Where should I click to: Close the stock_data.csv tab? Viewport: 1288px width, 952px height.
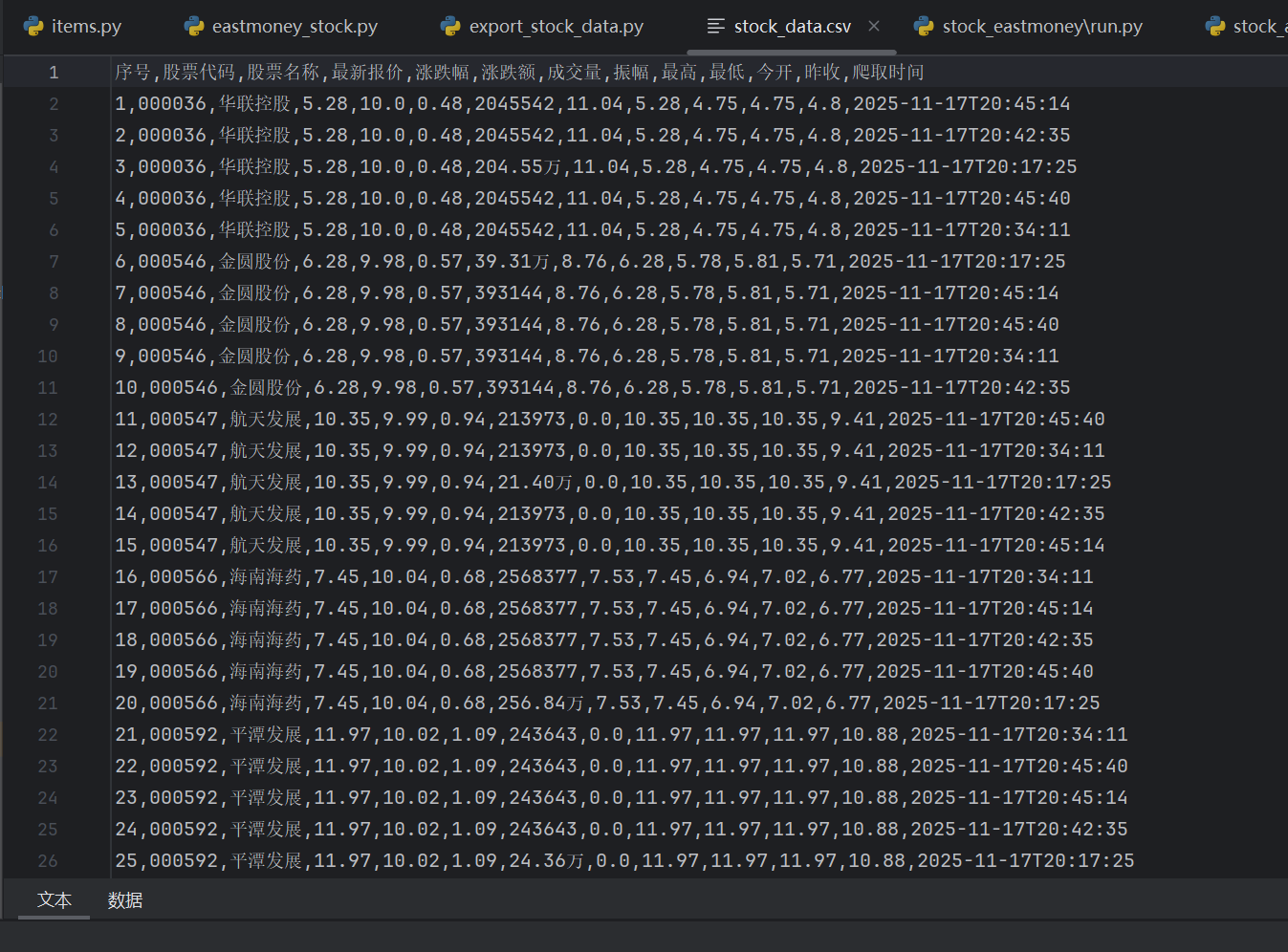[874, 27]
